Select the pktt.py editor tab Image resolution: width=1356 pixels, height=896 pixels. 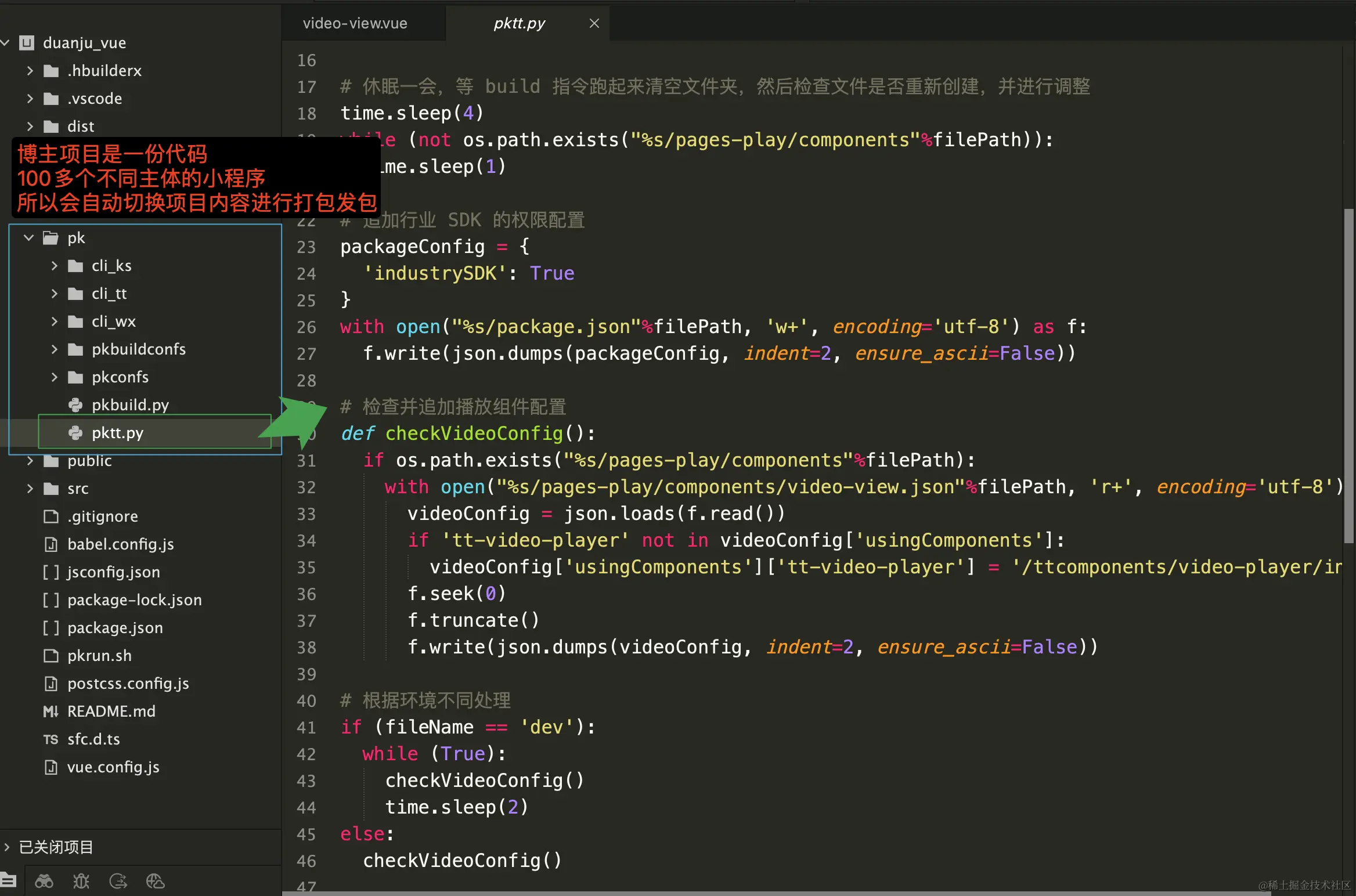(x=519, y=23)
